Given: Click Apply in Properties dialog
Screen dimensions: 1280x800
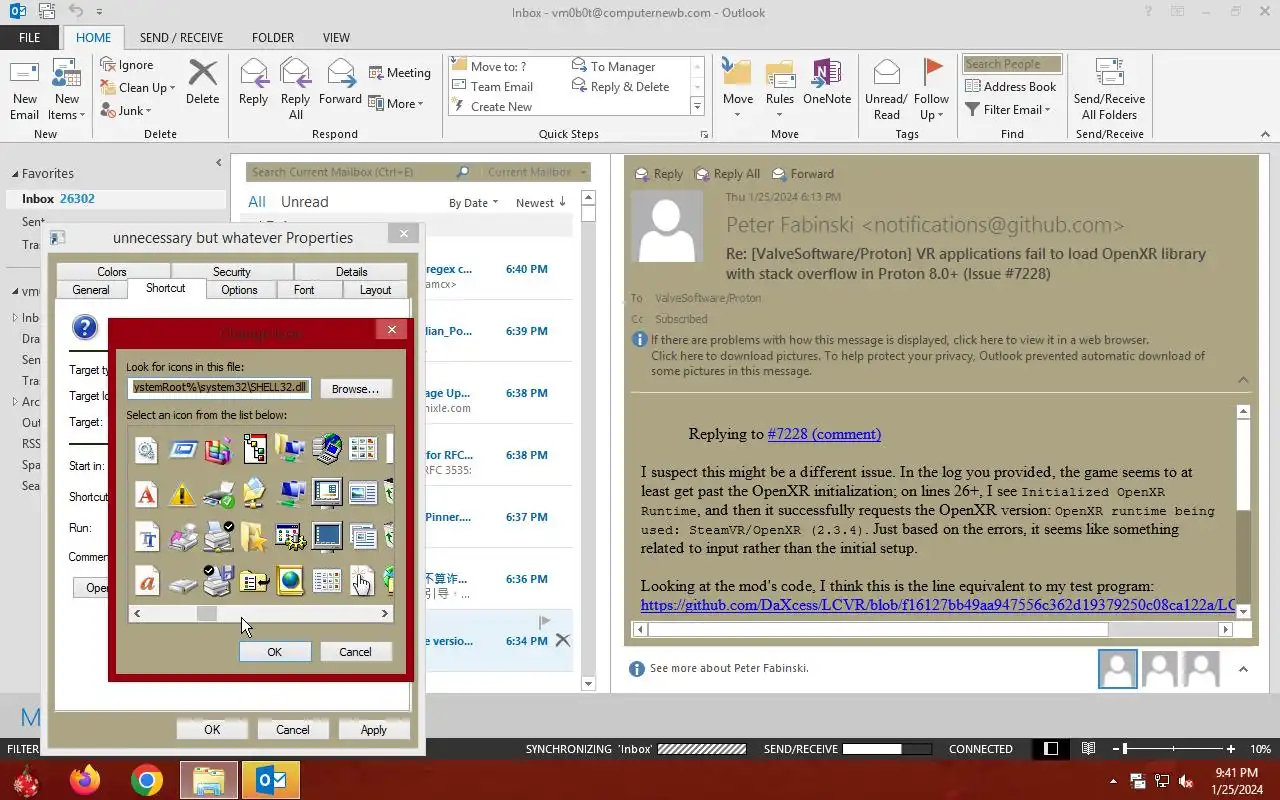Looking at the screenshot, I should pos(374,730).
